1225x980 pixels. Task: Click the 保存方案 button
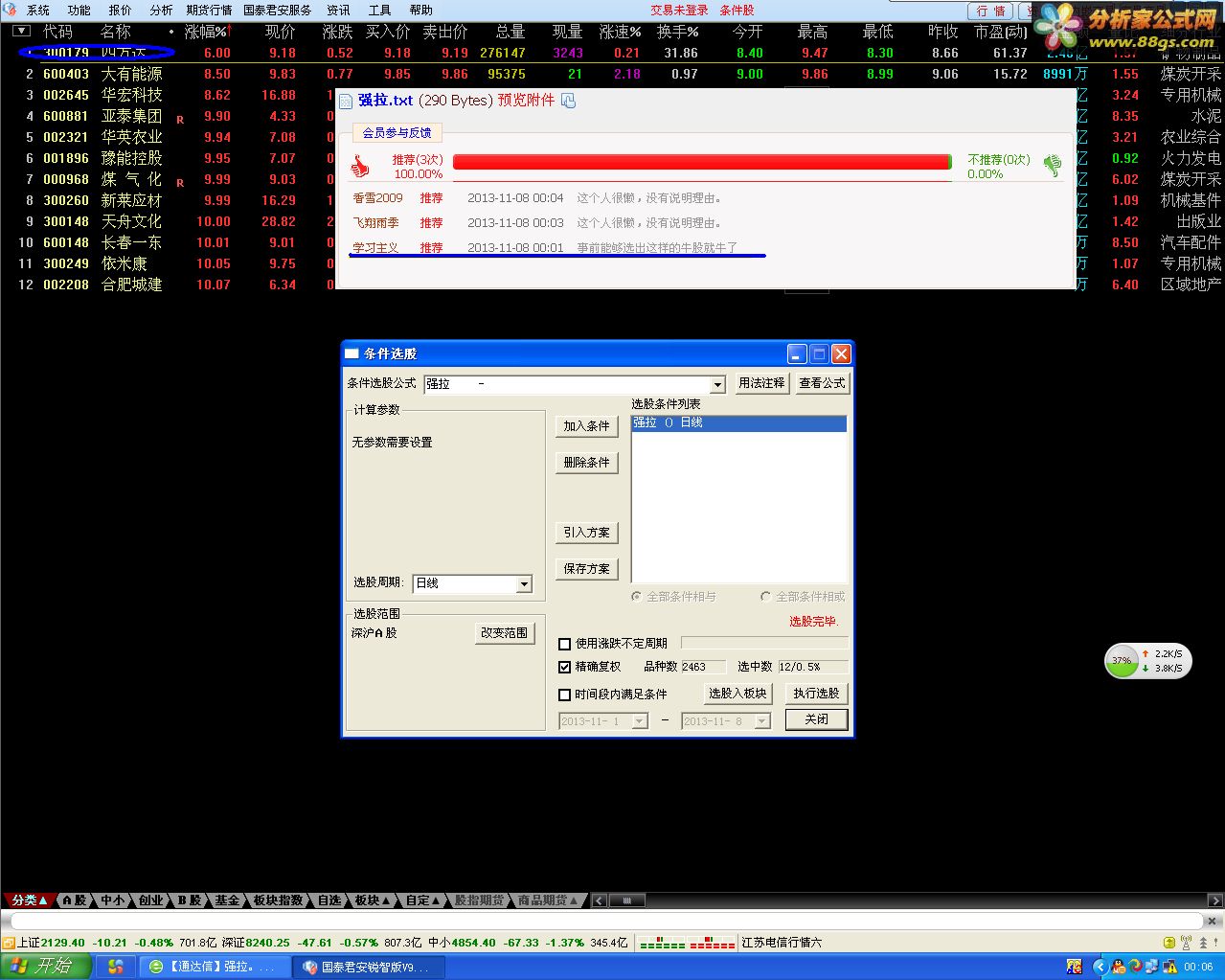pyautogui.click(x=587, y=569)
